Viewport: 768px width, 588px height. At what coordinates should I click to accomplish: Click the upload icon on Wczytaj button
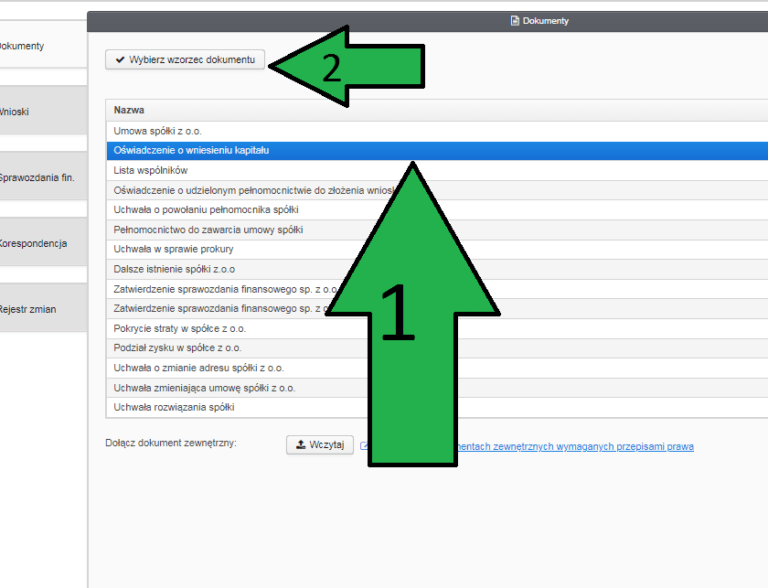pos(301,444)
